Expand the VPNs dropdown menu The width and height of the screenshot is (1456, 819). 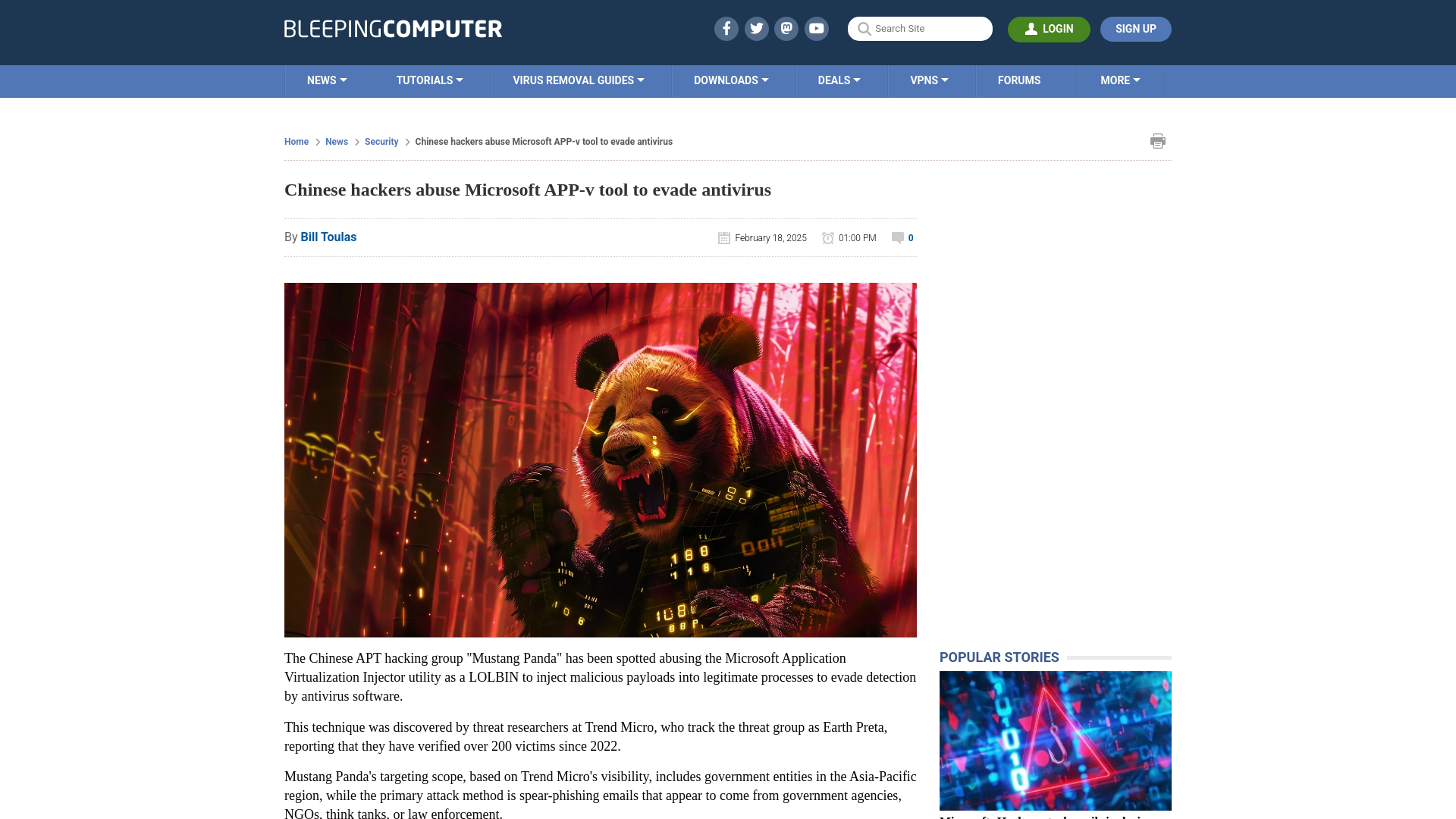click(929, 80)
